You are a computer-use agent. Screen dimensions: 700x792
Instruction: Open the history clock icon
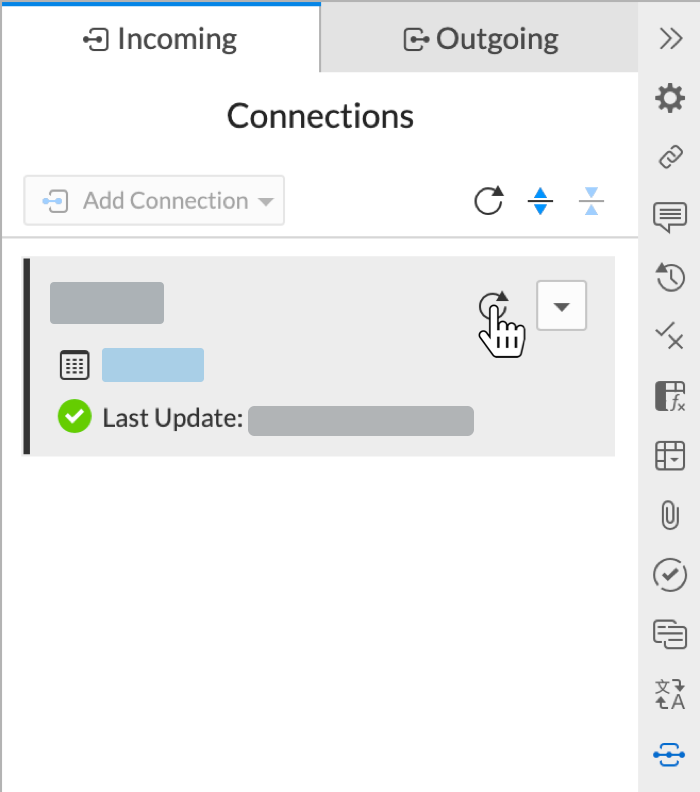click(x=669, y=276)
